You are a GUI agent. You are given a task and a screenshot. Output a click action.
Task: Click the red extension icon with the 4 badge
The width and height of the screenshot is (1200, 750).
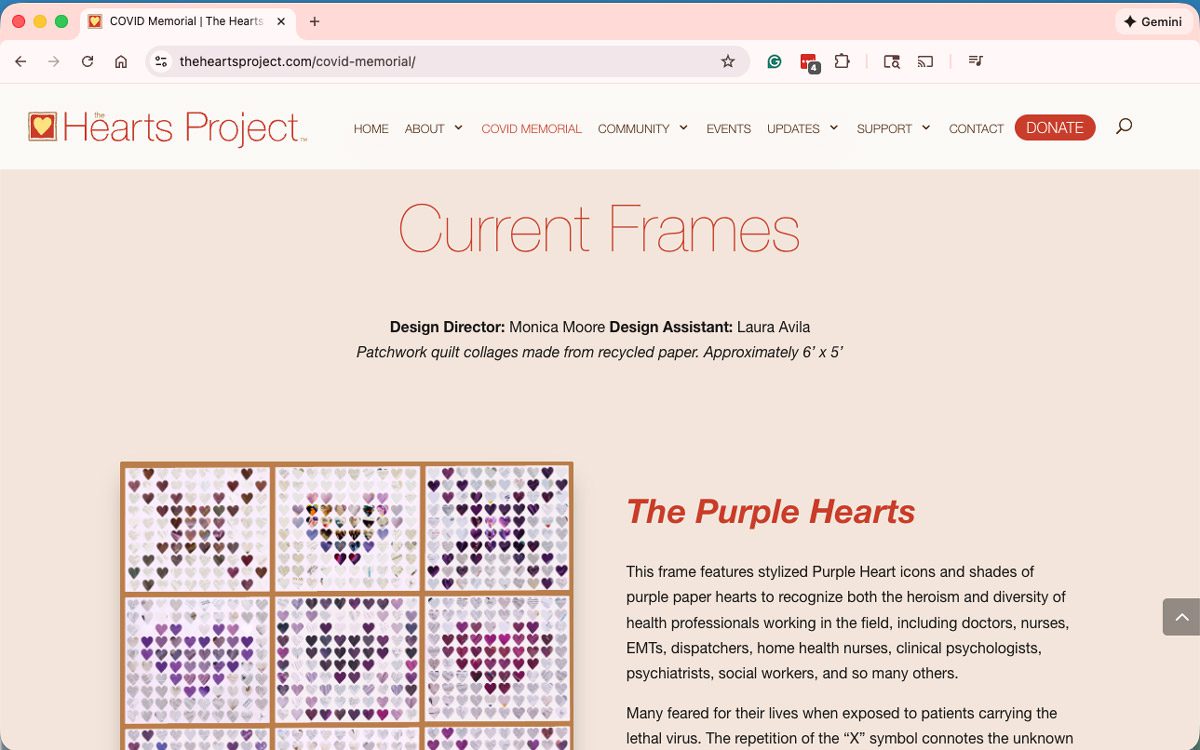[x=809, y=62]
